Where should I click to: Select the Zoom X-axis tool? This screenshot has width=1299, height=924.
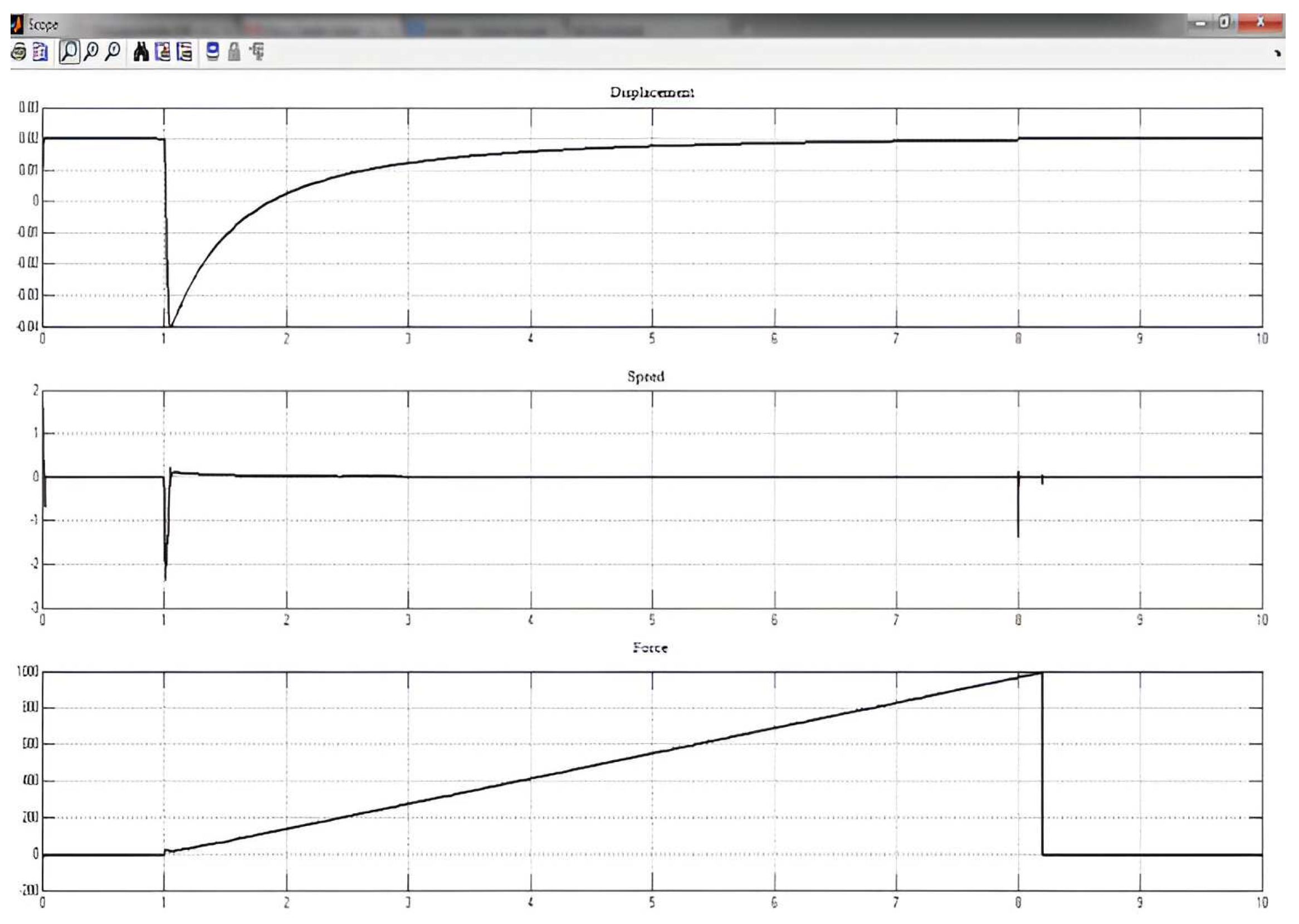pos(91,52)
